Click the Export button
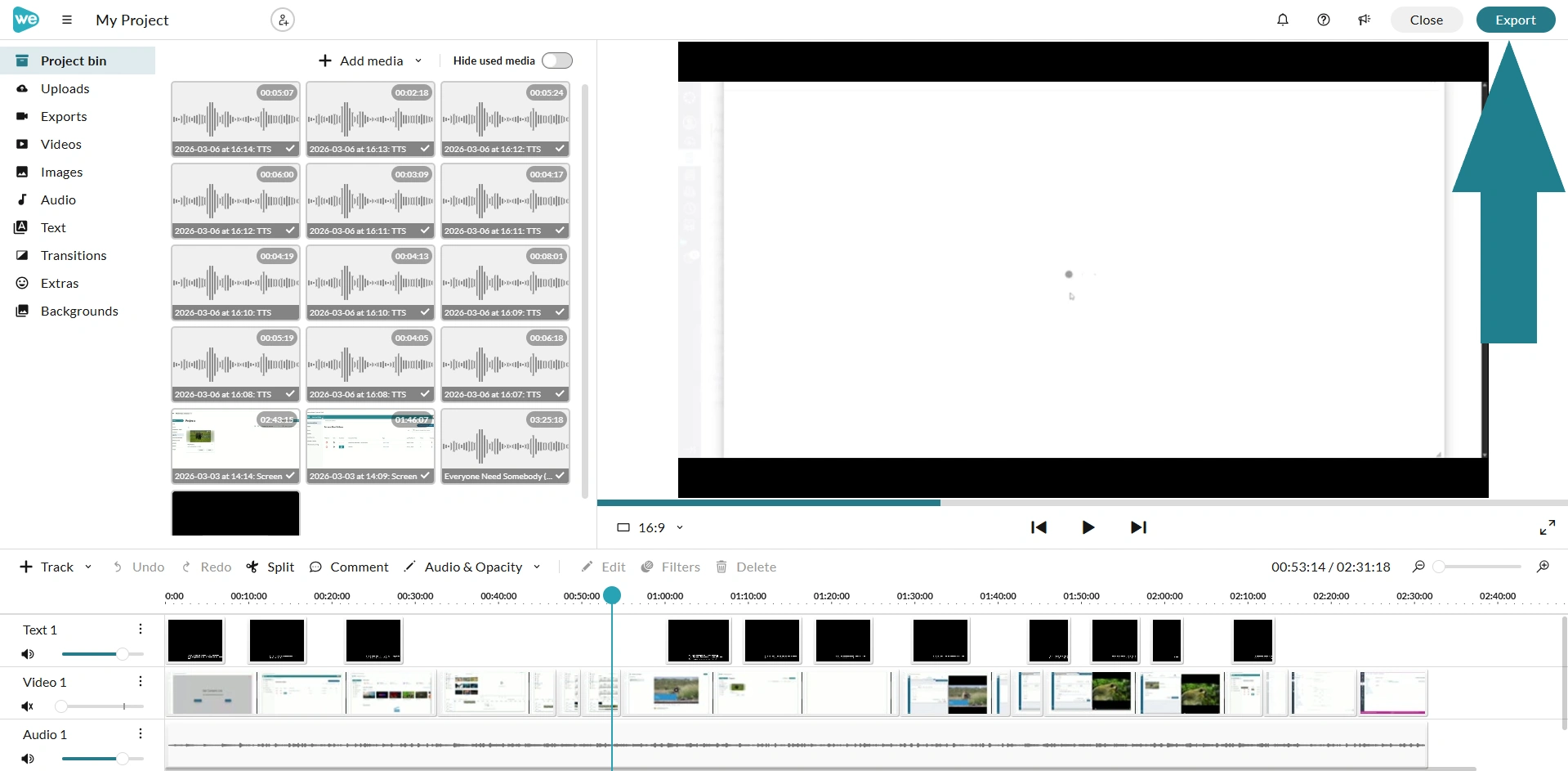The width and height of the screenshot is (1568, 771). 1516,20
